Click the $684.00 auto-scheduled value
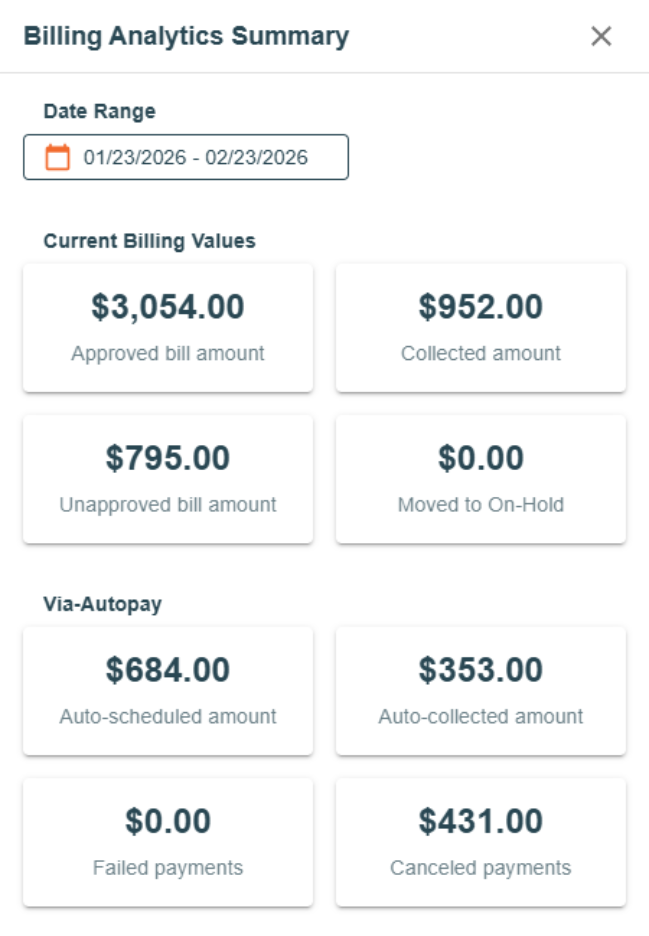The width and height of the screenshot is (649, 936). click(x=168, y=669)
